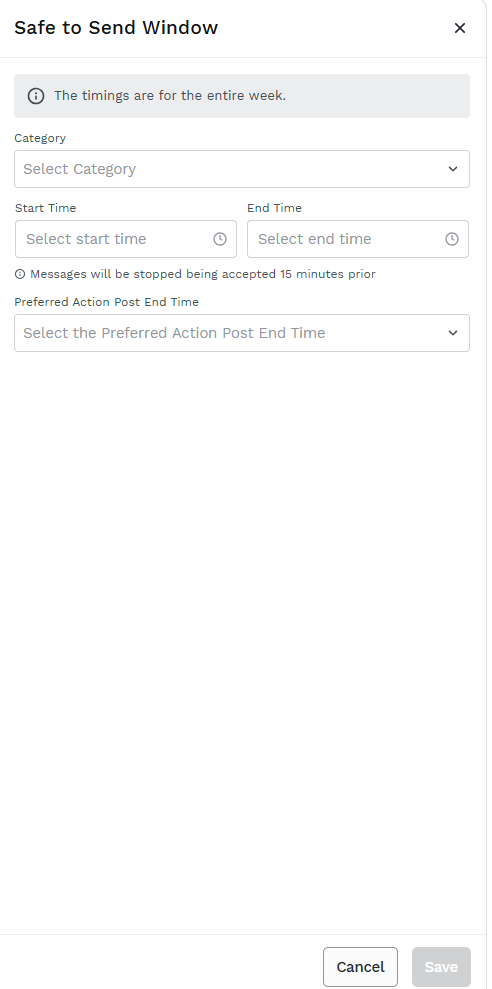Click the small info icon beside the Messages note
The image size is (492, 989).
[20, 274]
